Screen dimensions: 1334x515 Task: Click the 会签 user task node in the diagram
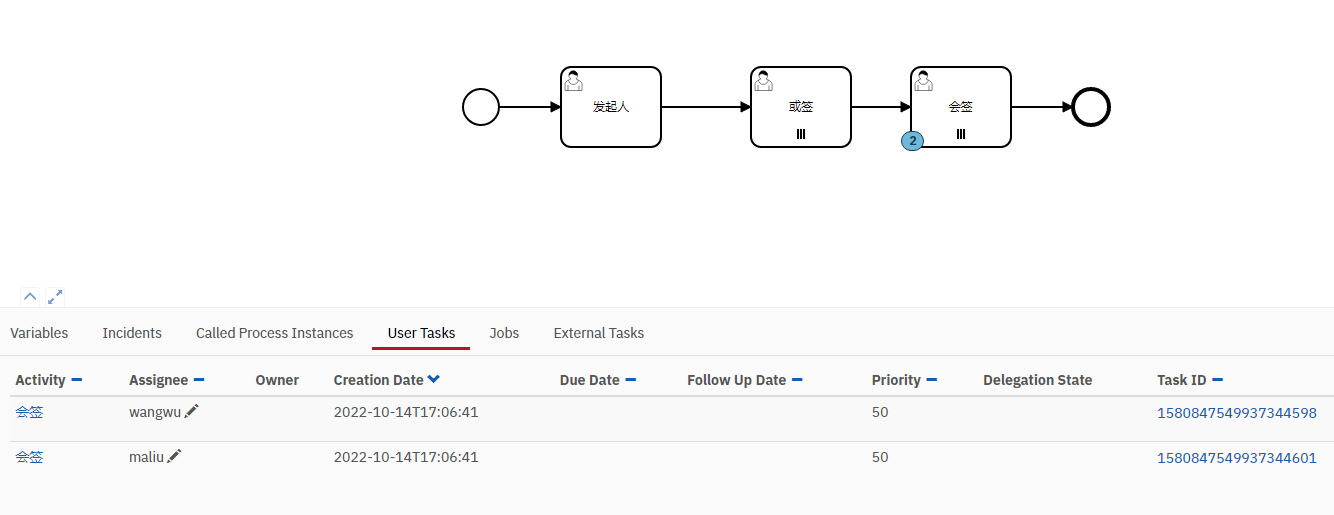pyautogui.click(x=961, y=107)
